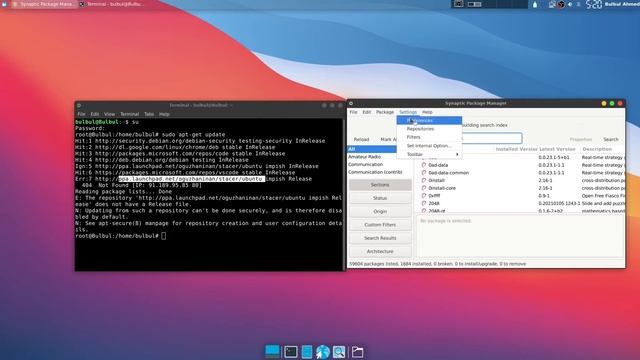Open the File Manager dock icon
The height and width of the screenshot is (360, 640).
(307, 352)
